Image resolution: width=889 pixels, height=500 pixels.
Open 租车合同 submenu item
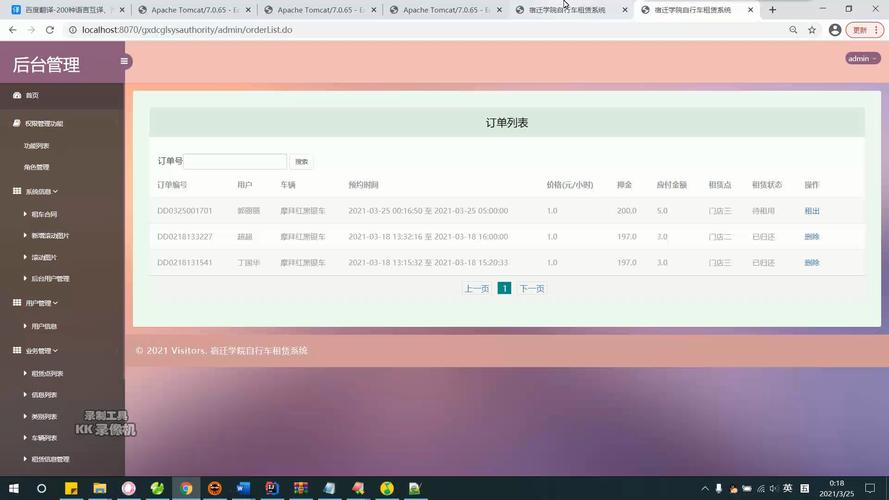44,214
